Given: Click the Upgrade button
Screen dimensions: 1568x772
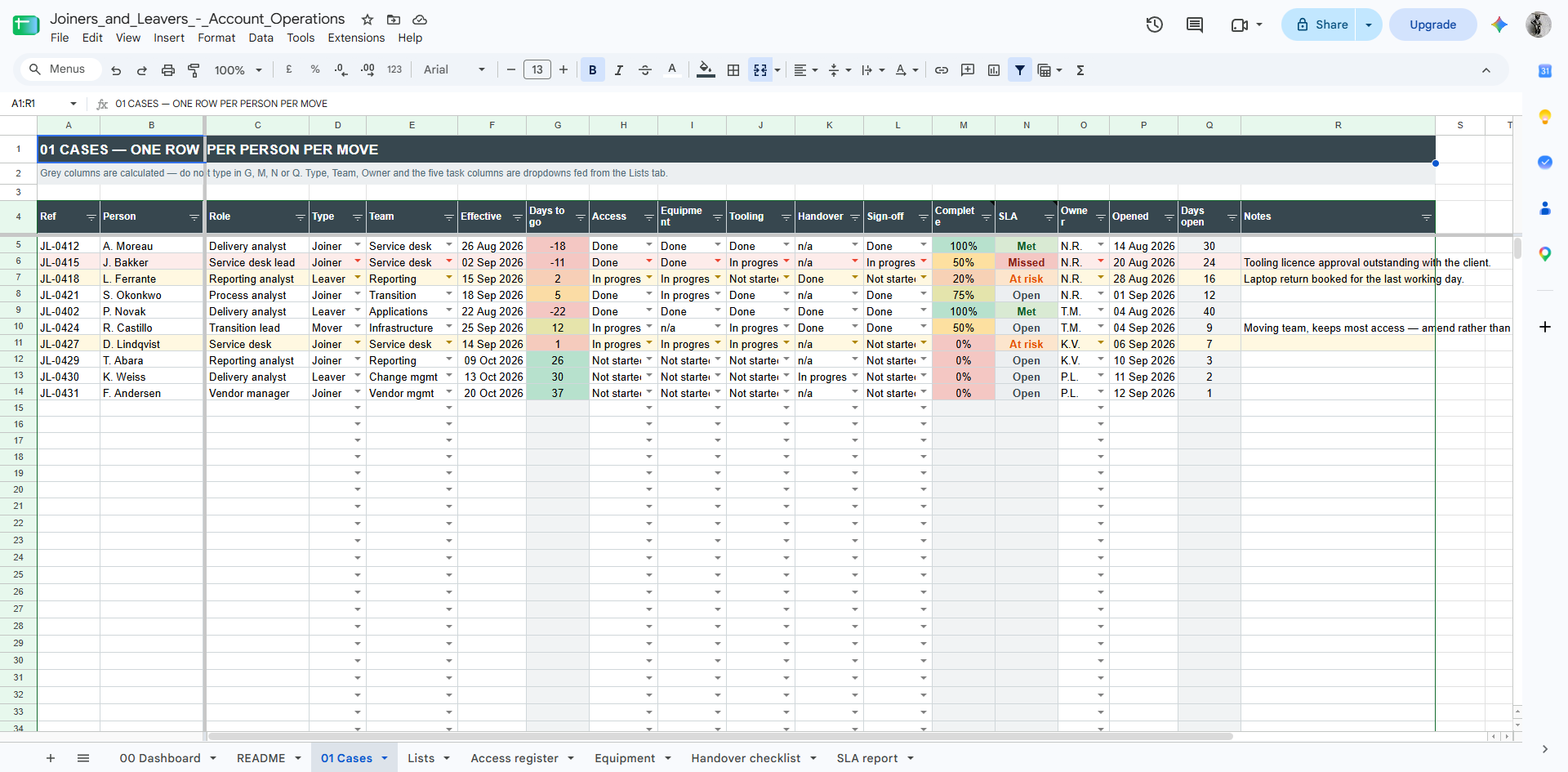Looking at the screenshot, I should click(1432, 25).
